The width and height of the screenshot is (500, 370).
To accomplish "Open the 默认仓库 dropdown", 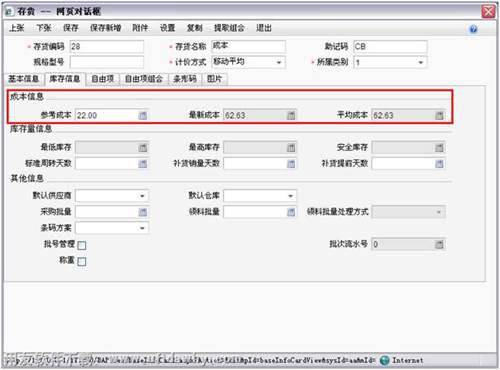I will tap(291, 196).
